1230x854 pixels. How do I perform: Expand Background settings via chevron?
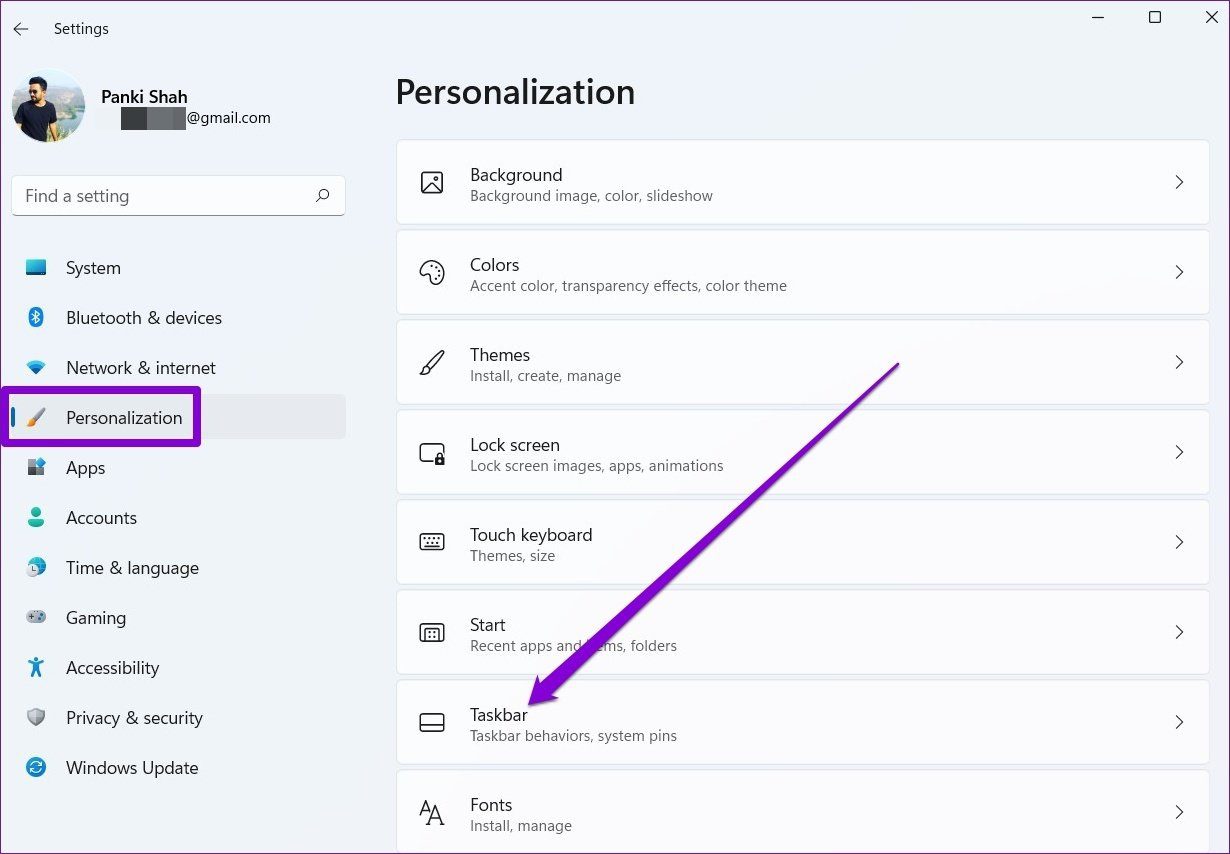coord(1179,182)
